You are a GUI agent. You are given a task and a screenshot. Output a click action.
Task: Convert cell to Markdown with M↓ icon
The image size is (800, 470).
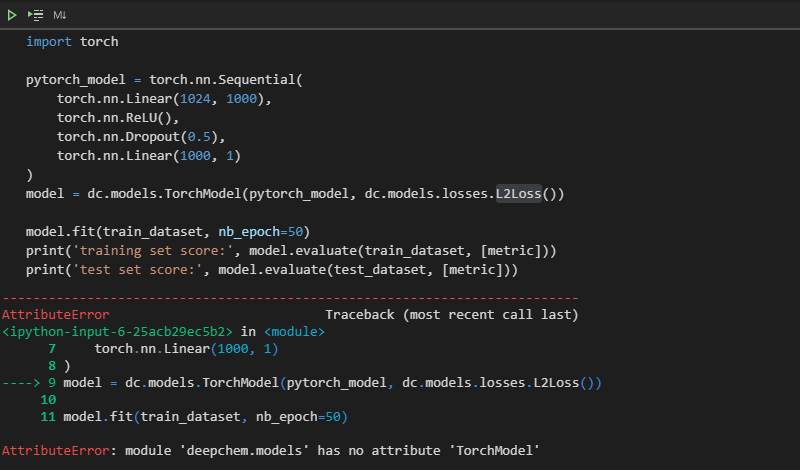tap(60, 15)
